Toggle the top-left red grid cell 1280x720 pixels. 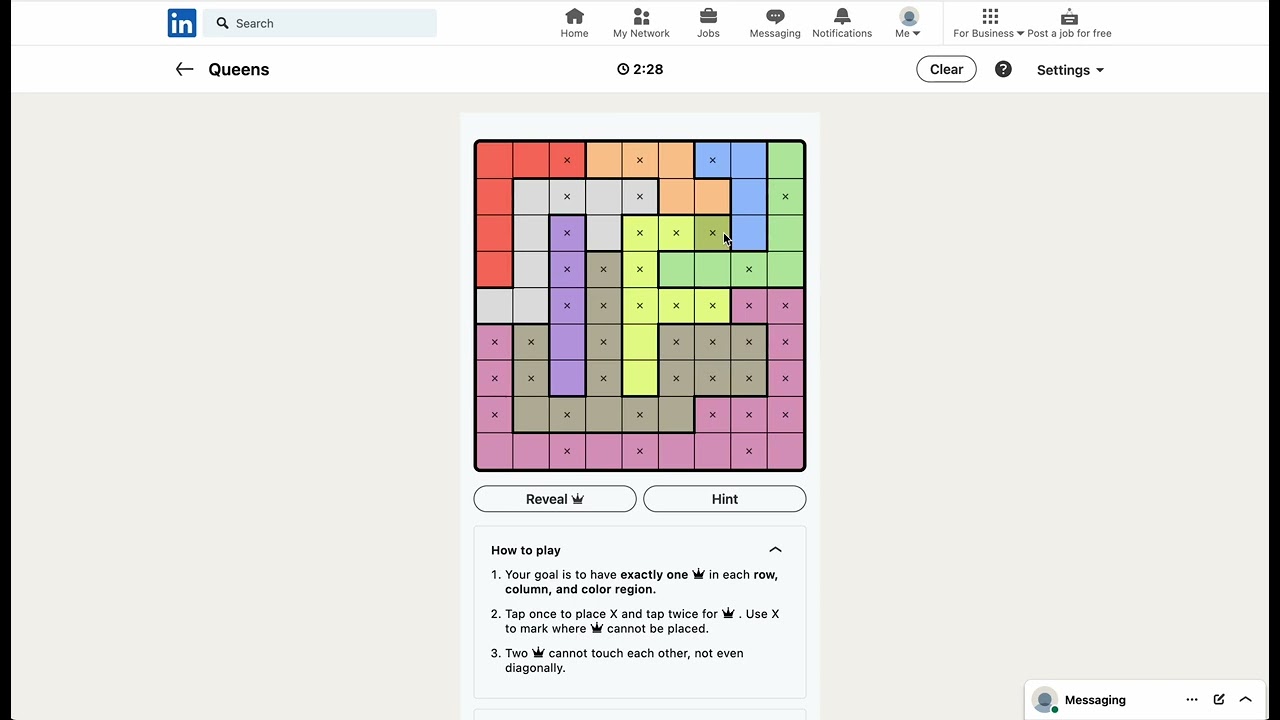(494, 160)
